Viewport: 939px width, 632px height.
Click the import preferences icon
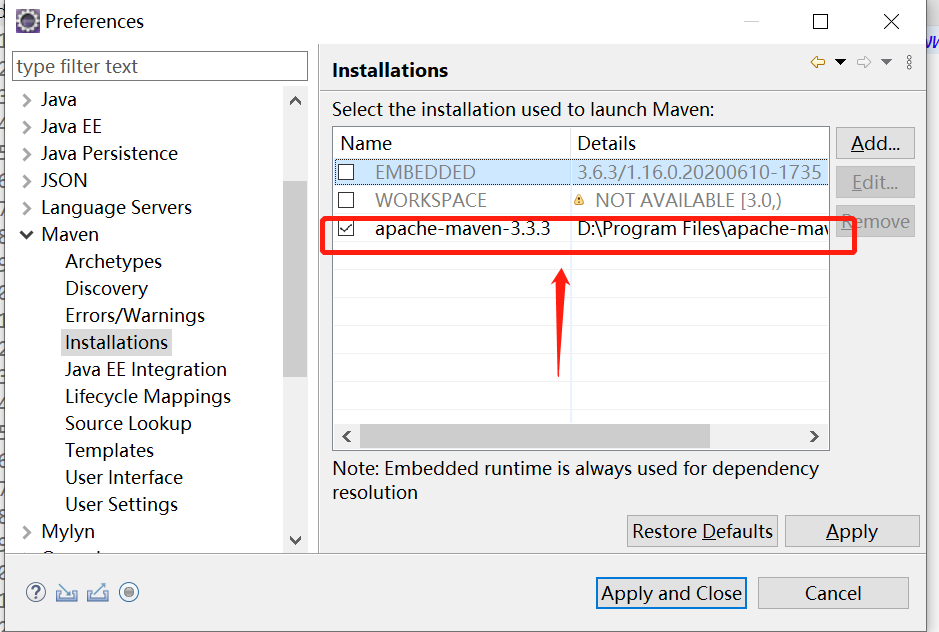pos(67,592)
